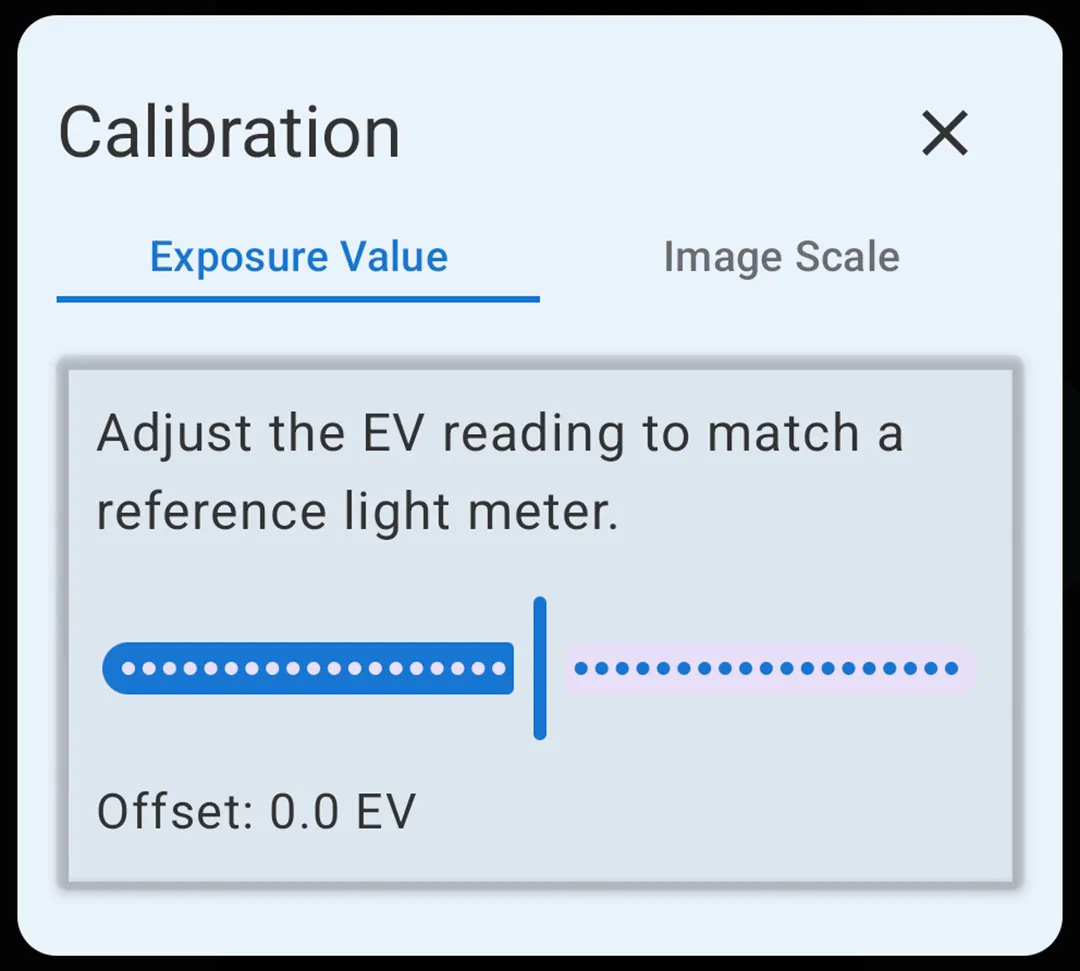The image size is (1080, 971).
Task: Click the EV calibration slider control
Action: coord(540,667)
